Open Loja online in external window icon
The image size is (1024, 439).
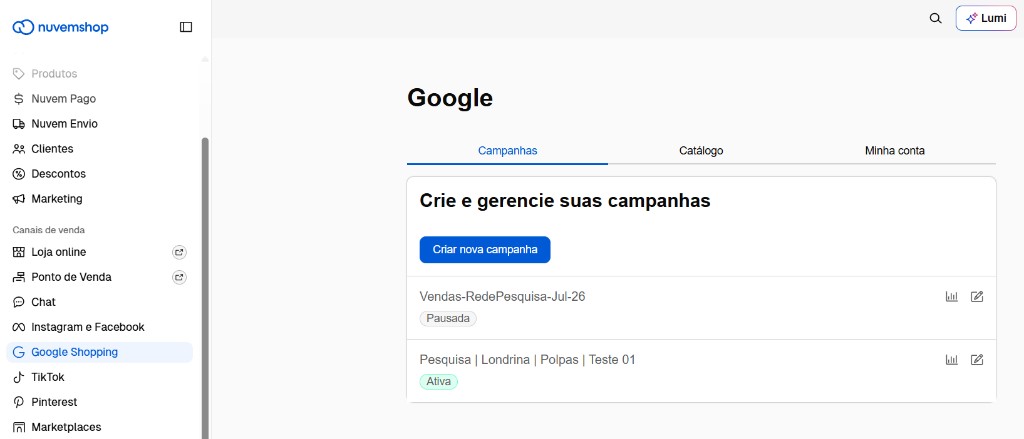(179, 252)
